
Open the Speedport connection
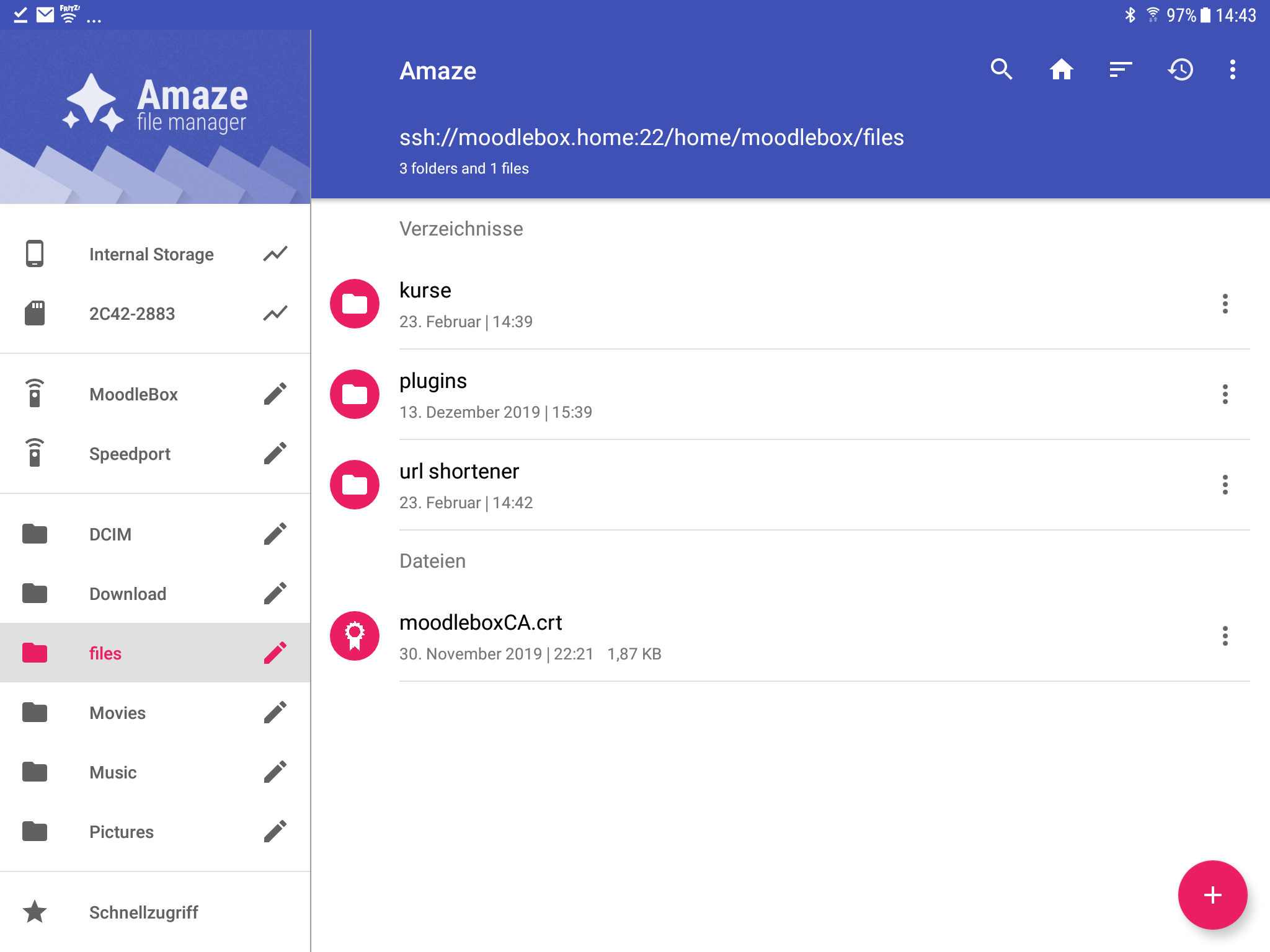coord(155,454)
